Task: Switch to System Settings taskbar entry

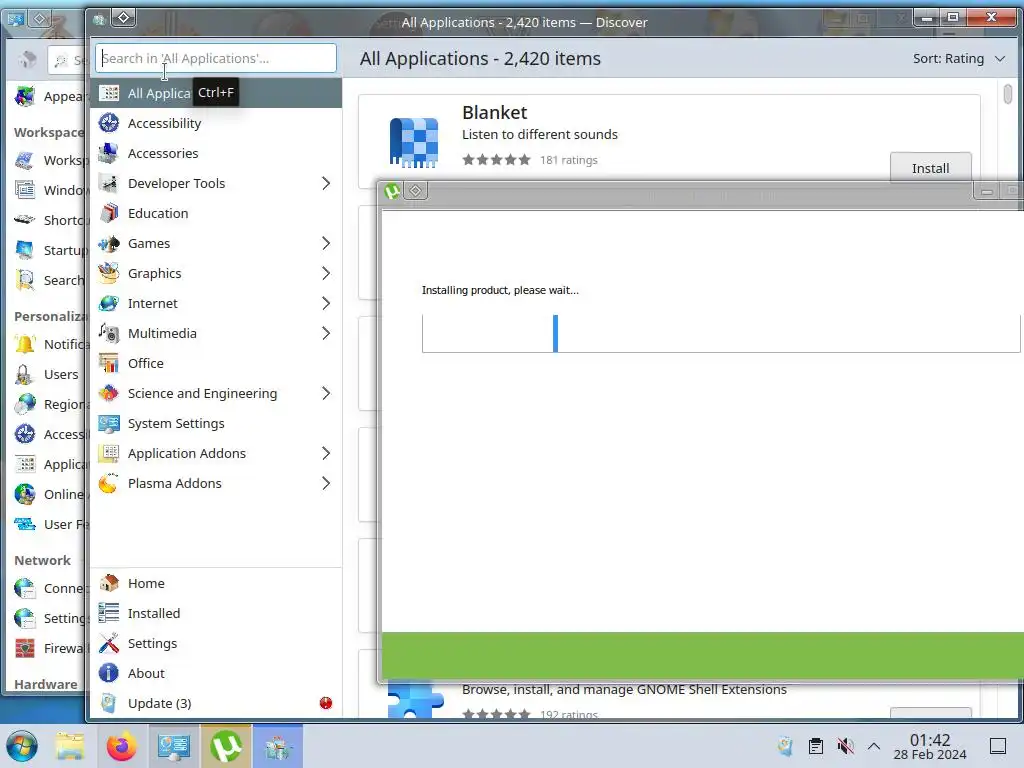Action: pyautogui.click(x=174, y=746)
